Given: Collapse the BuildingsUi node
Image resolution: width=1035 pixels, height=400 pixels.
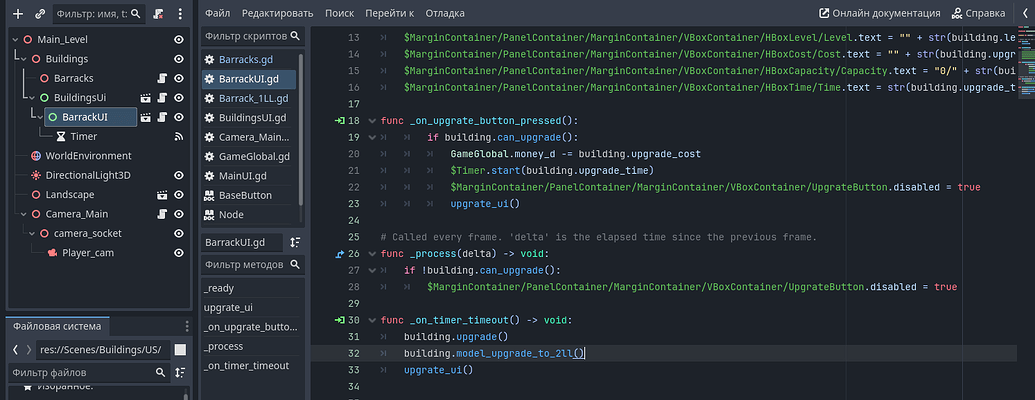Looking at the screenshot, I should click(32, 98).
